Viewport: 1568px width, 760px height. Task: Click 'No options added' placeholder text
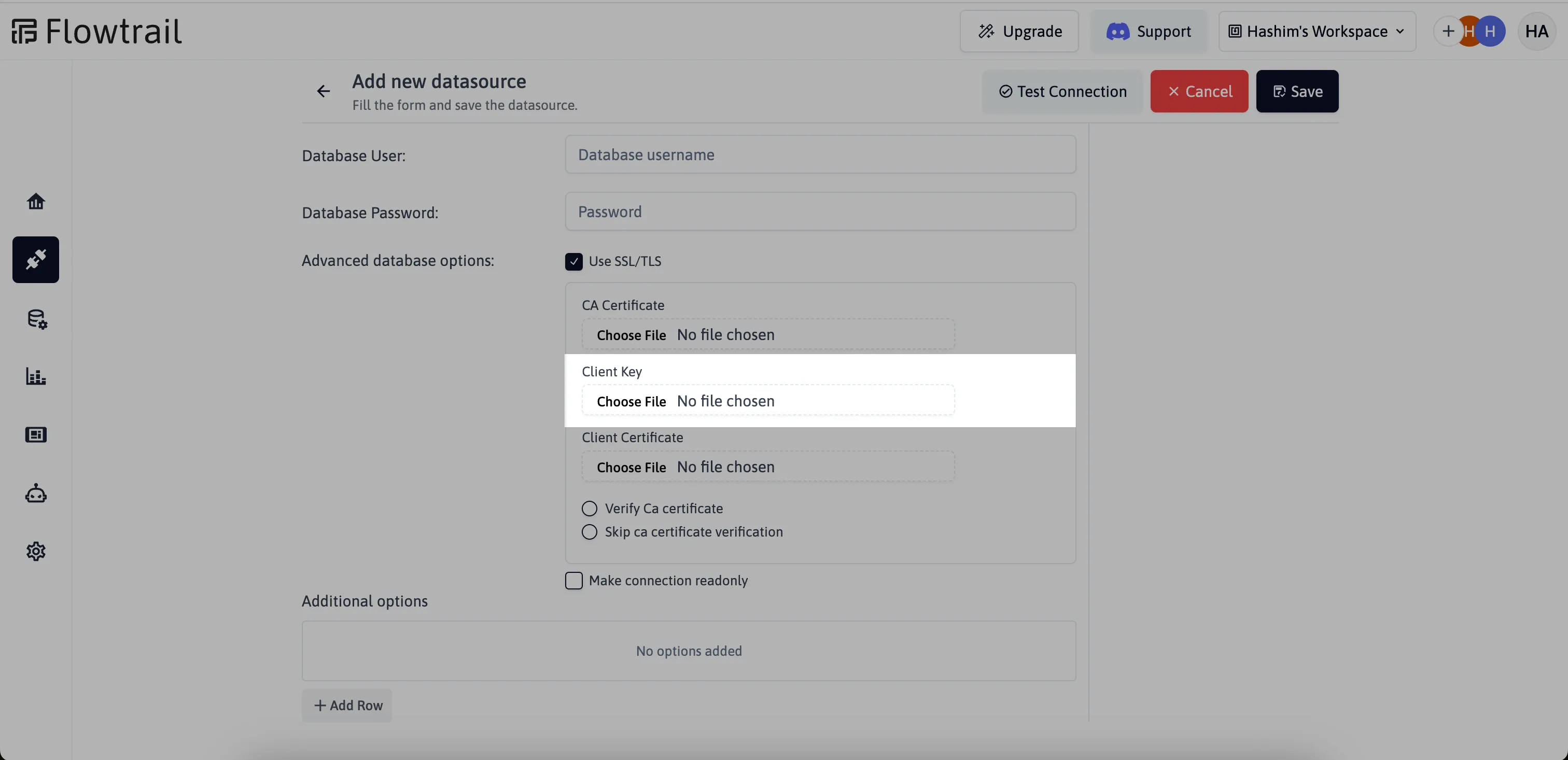pyautogui.click(x=689, y=651)
